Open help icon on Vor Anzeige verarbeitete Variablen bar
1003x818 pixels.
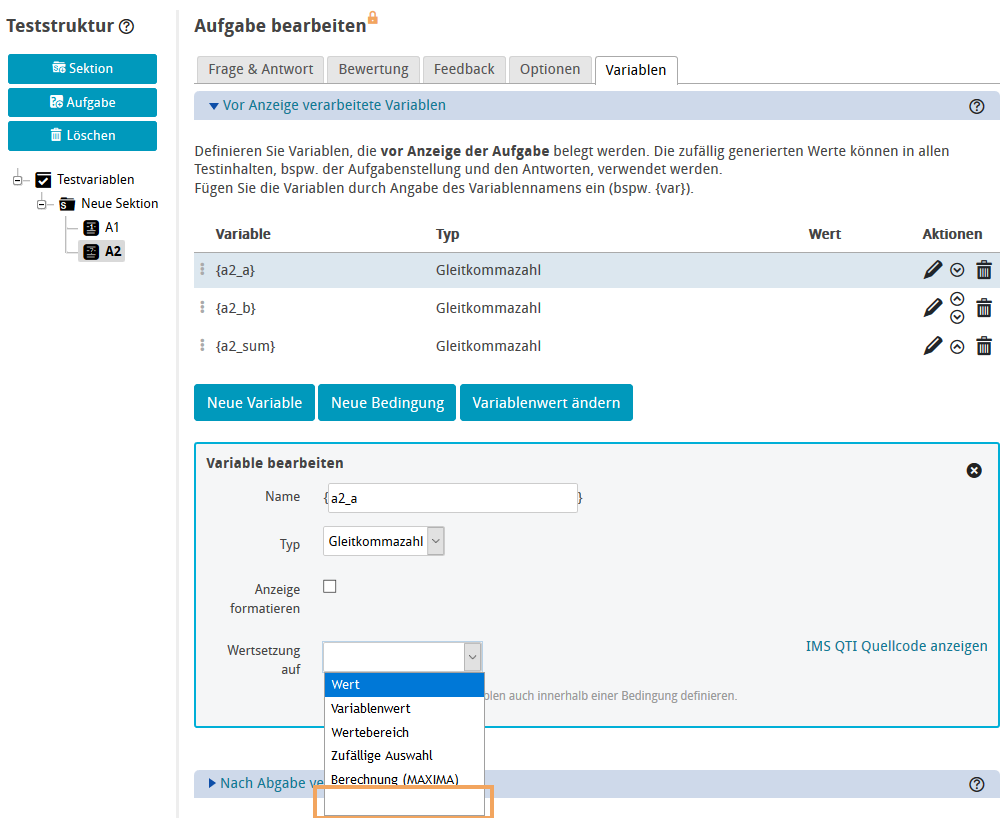pos(977,105)
